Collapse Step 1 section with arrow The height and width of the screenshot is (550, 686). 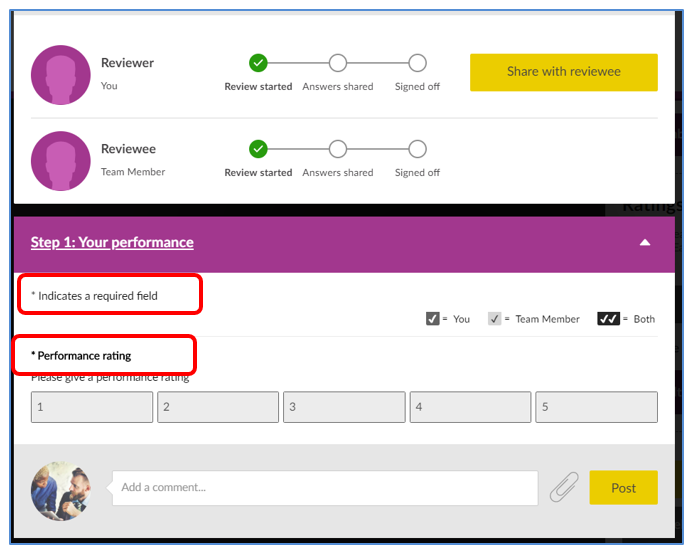(x=645, y=242)
